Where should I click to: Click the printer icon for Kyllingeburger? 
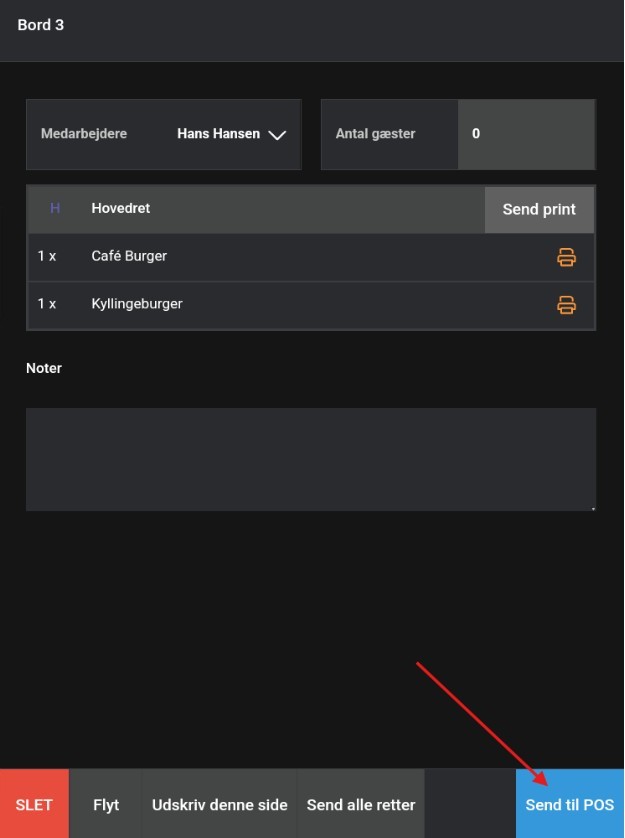(566, 305)
